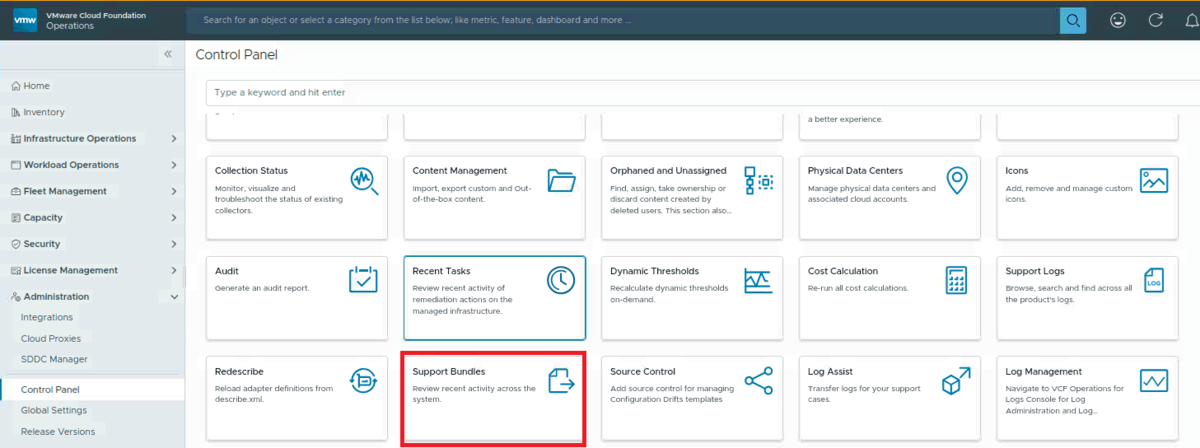1200x448 pixels.
Task: Click 'Re-run all cost calculations.' text
Action: [x=858, y=288]
